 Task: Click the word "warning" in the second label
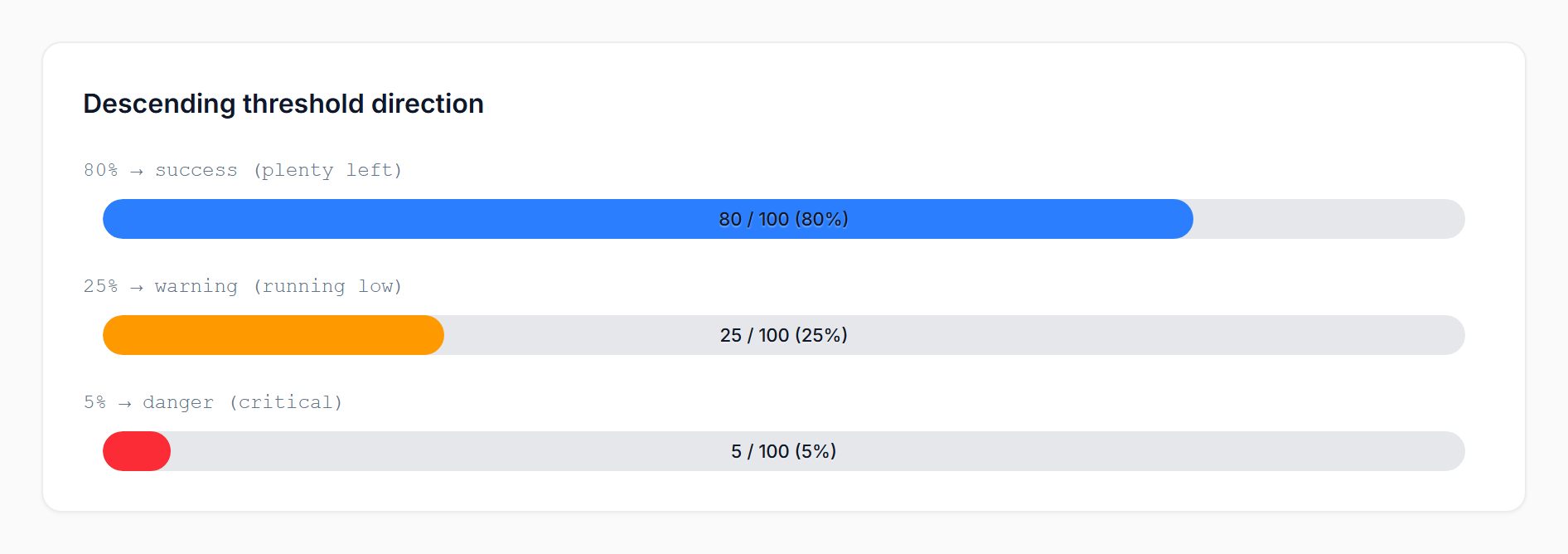(196, 286)
